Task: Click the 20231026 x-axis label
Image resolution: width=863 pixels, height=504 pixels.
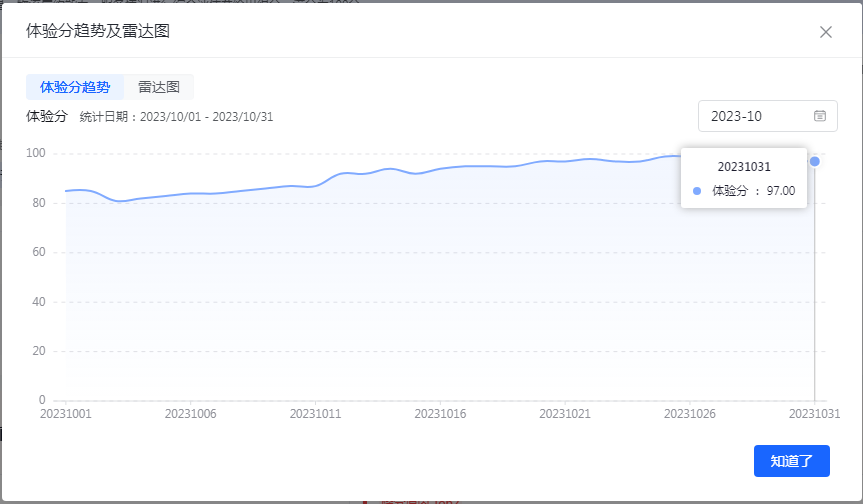Action: pos(690,412)
